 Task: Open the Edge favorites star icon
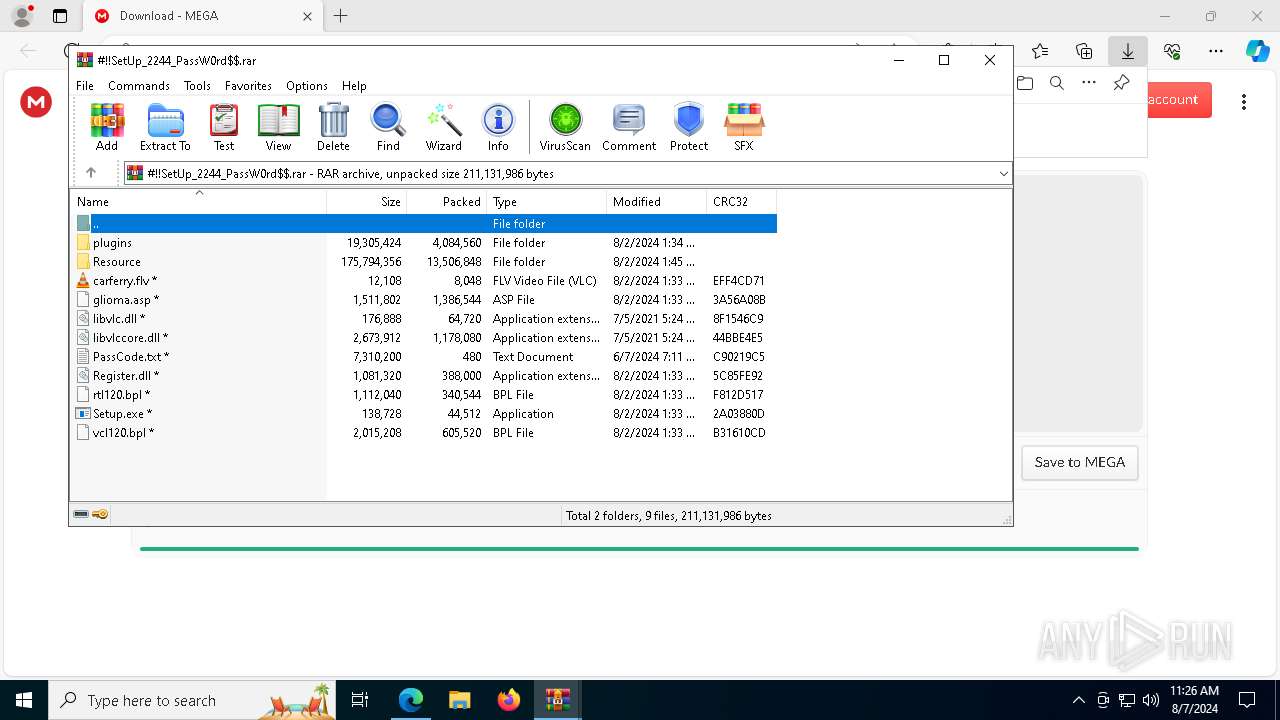pos(1040,51)
